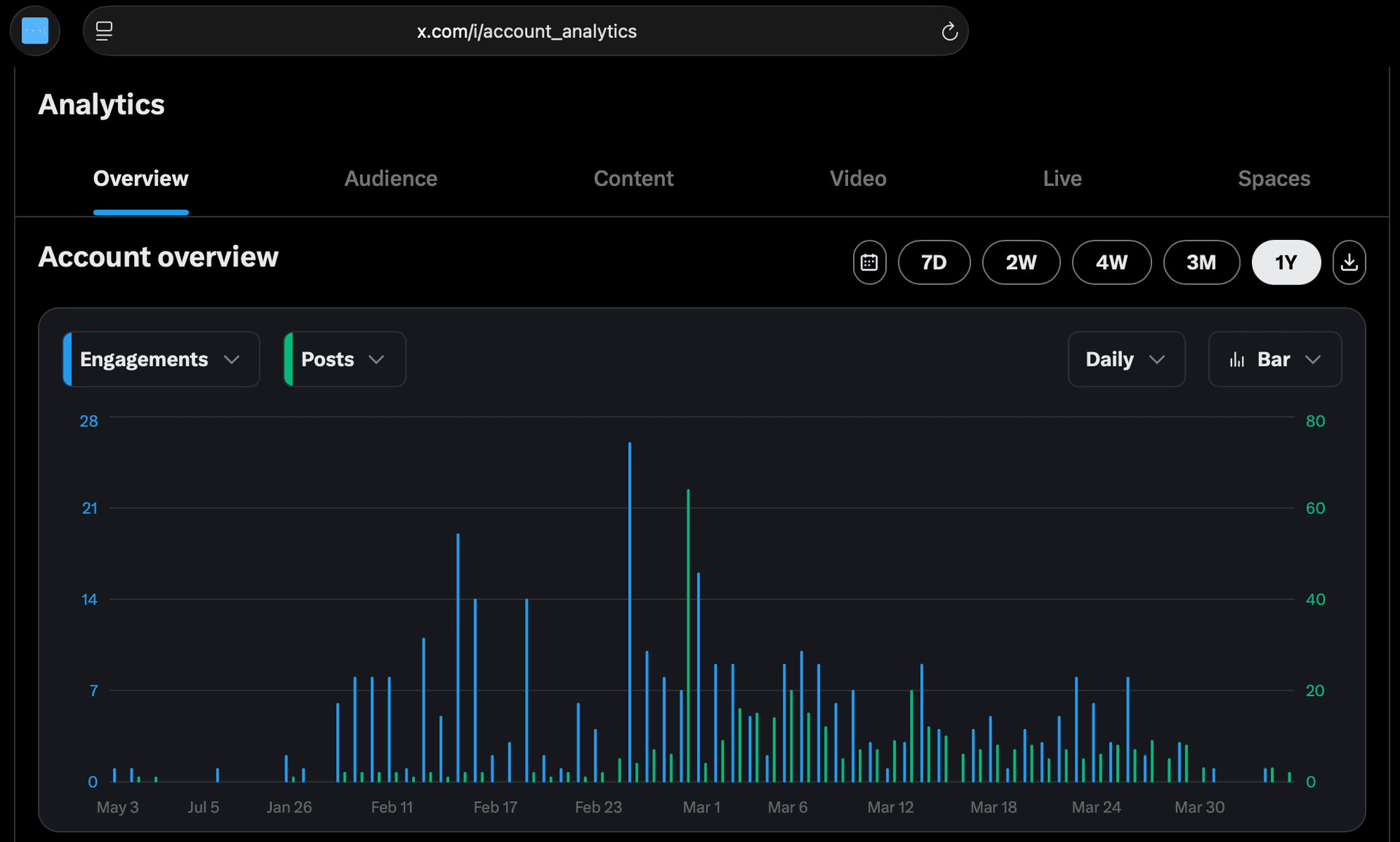Click the download analytics data icon
1400x842 pixels.
1350,262
